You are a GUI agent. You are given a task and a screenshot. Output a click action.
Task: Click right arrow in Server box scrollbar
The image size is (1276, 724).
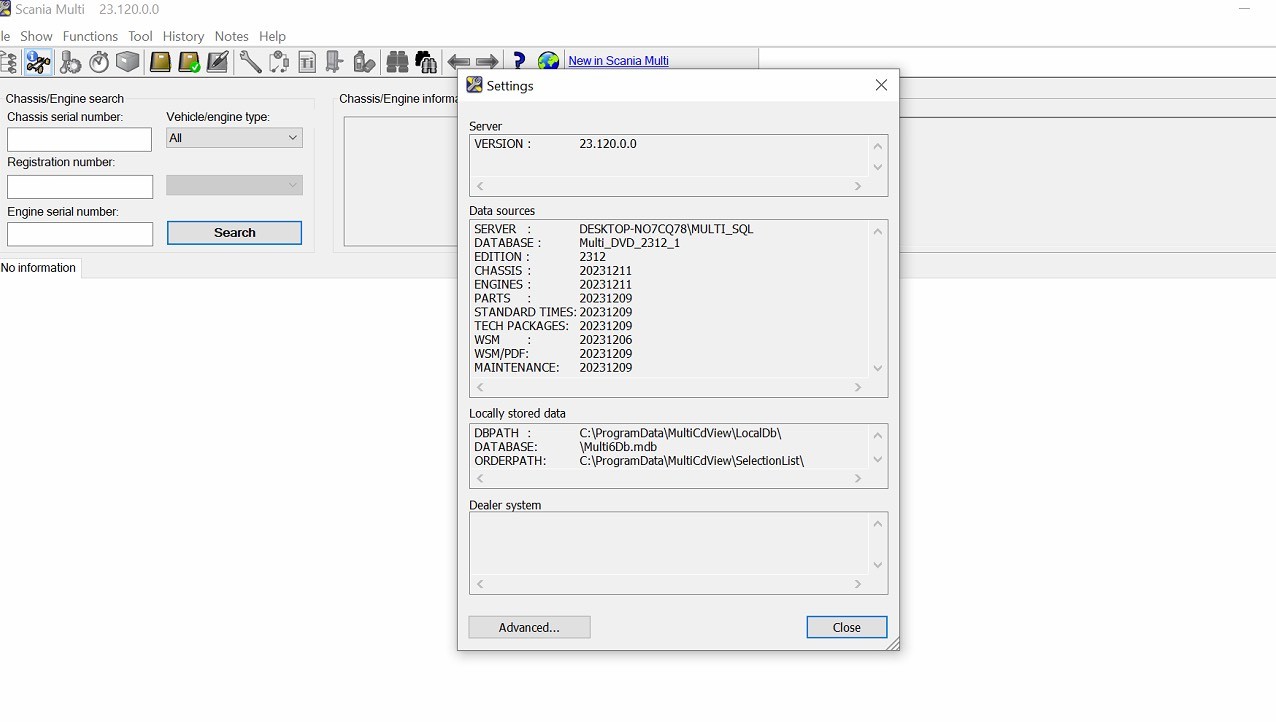pos(858,186)
